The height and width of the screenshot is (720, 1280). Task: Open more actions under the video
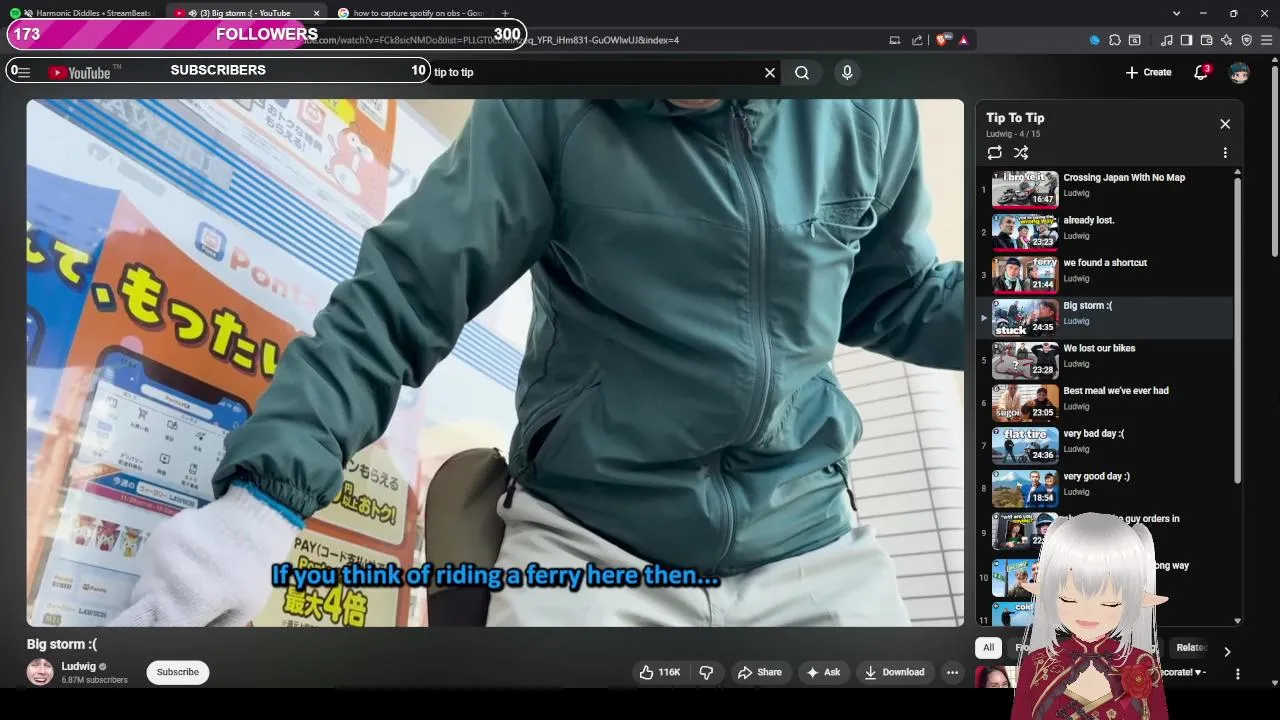[952, 672]
